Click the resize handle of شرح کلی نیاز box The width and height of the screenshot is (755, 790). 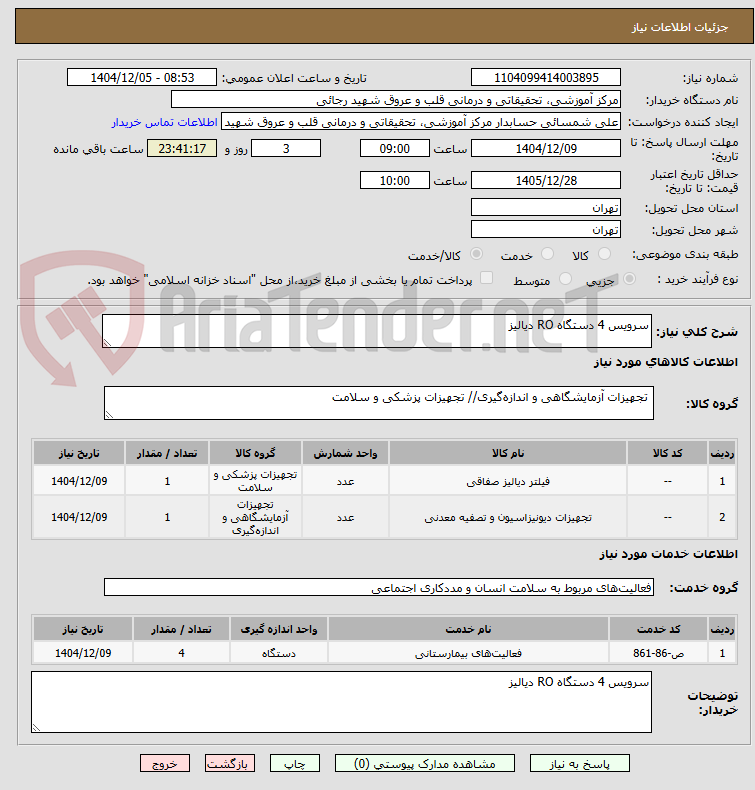[107, 343]
